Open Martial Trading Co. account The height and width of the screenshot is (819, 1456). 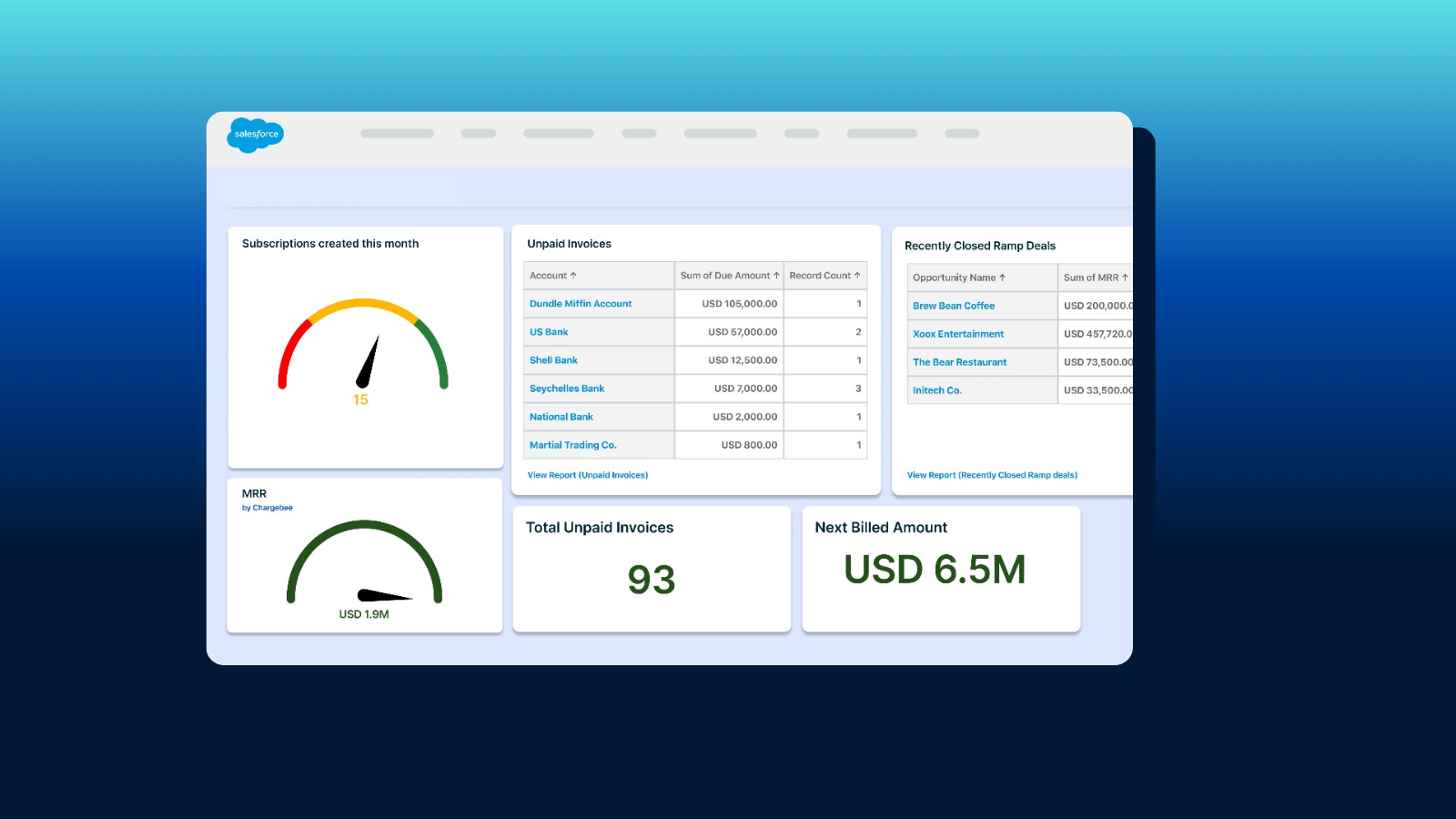coord(573,445)
